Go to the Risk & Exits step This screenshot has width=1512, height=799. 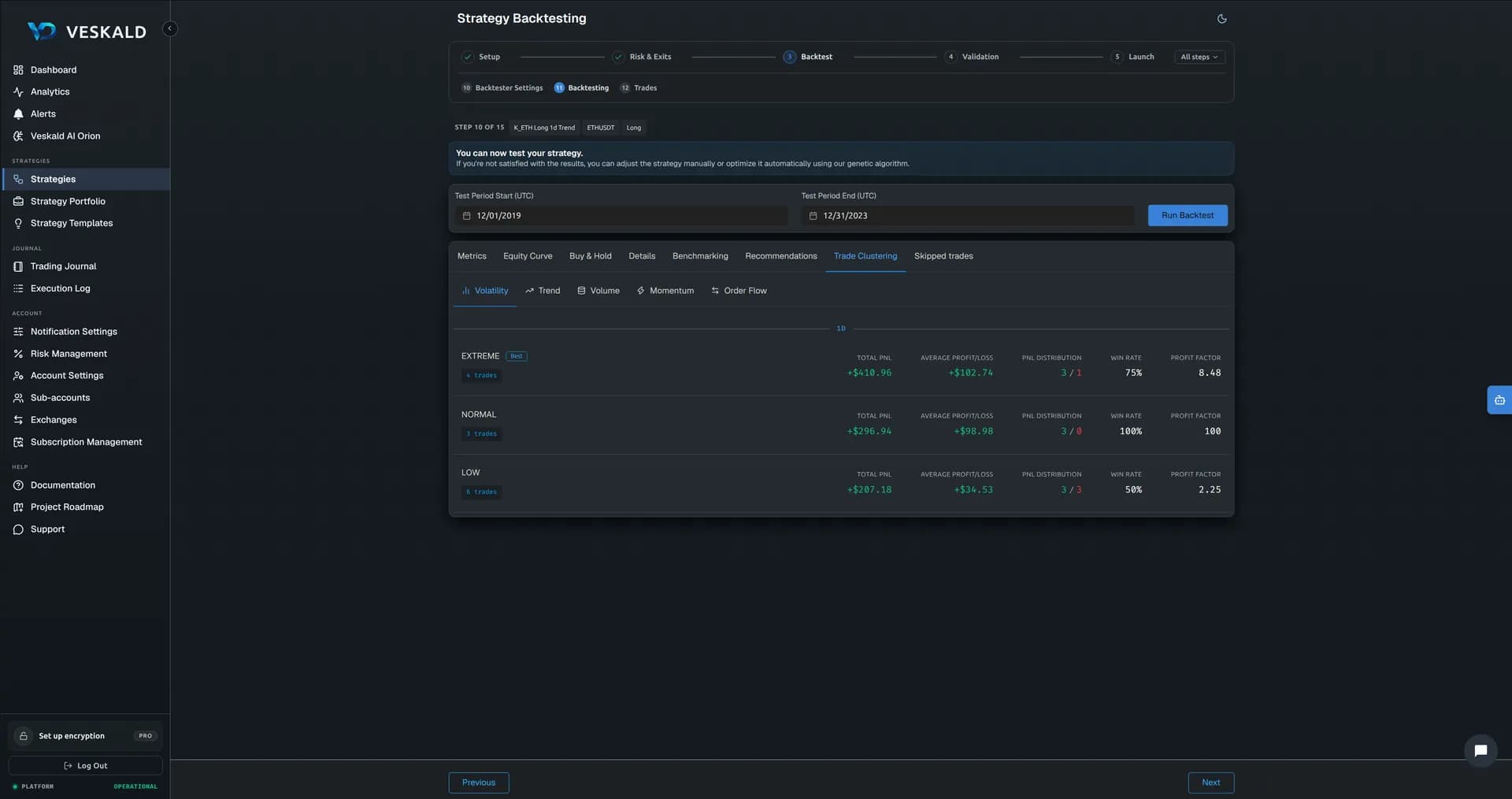[642, 57]
